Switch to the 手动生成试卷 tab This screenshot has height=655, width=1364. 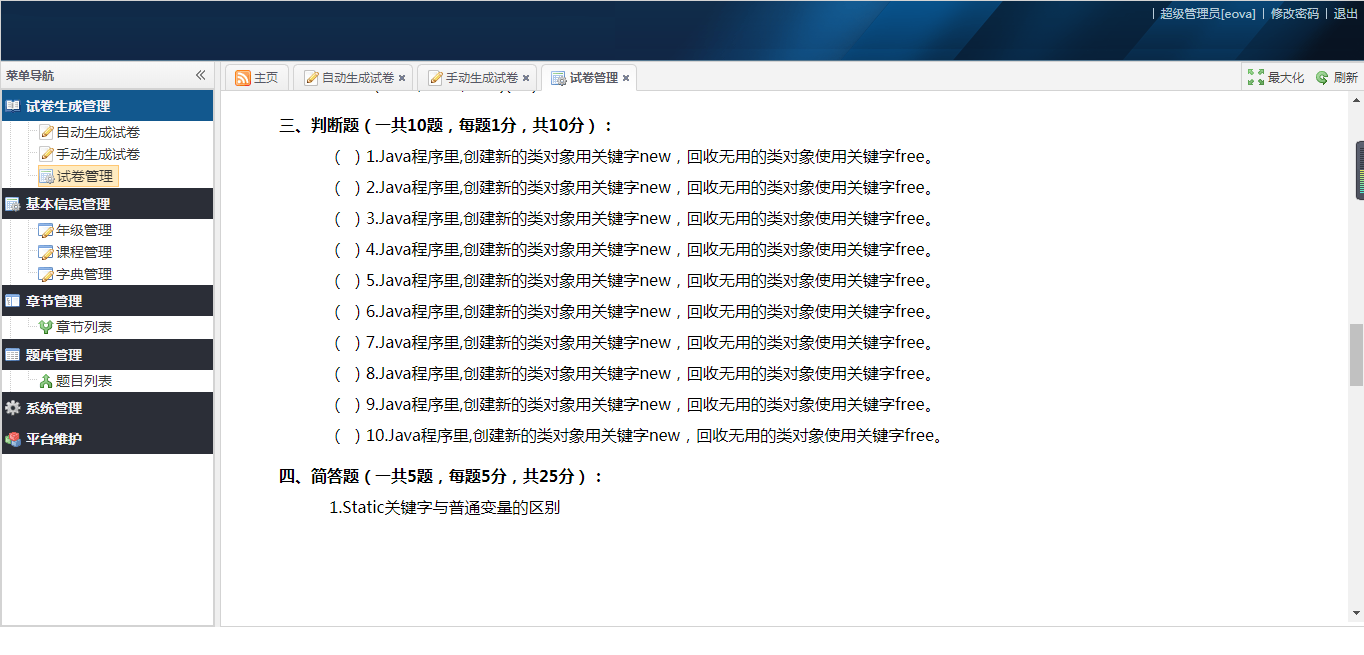click(x=477, y=77)
